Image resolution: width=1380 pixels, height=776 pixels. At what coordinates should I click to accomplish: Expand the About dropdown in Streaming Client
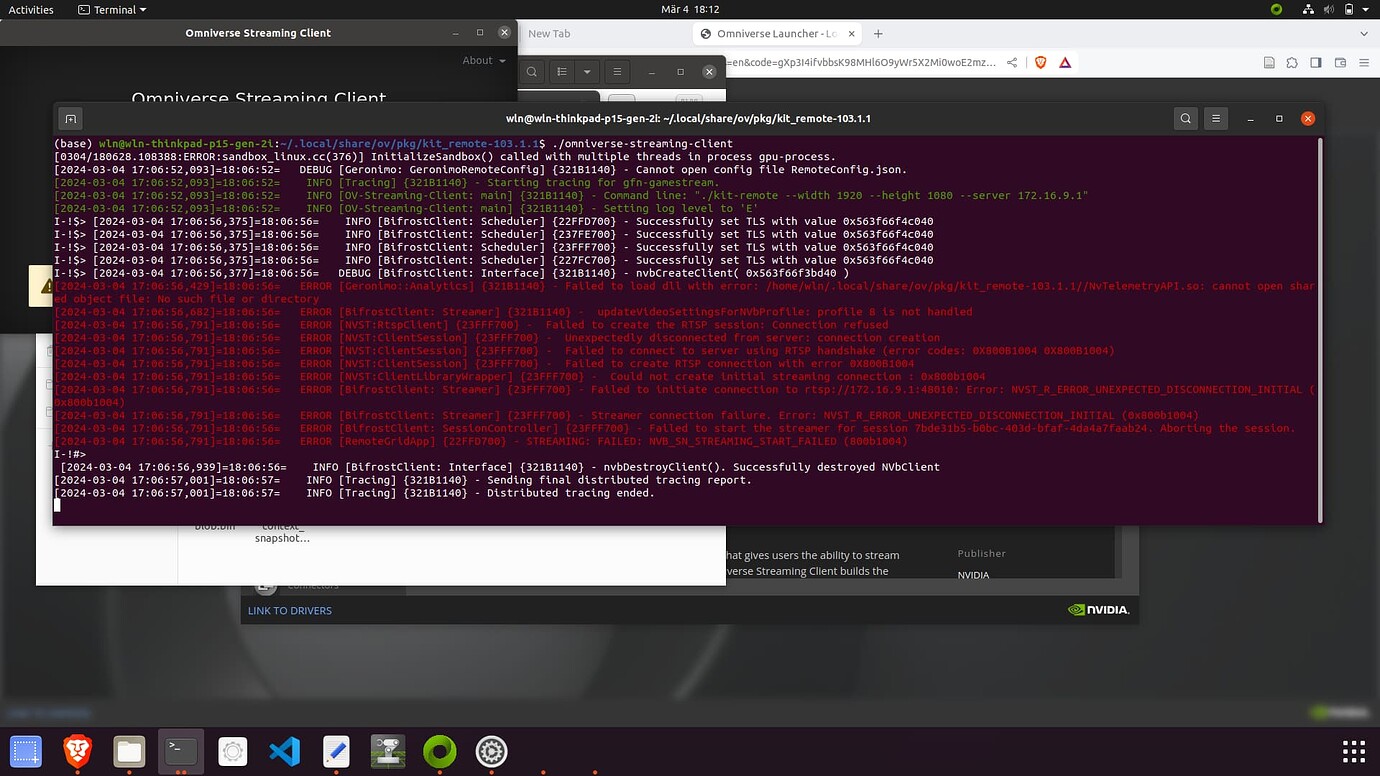pos(483,60)
